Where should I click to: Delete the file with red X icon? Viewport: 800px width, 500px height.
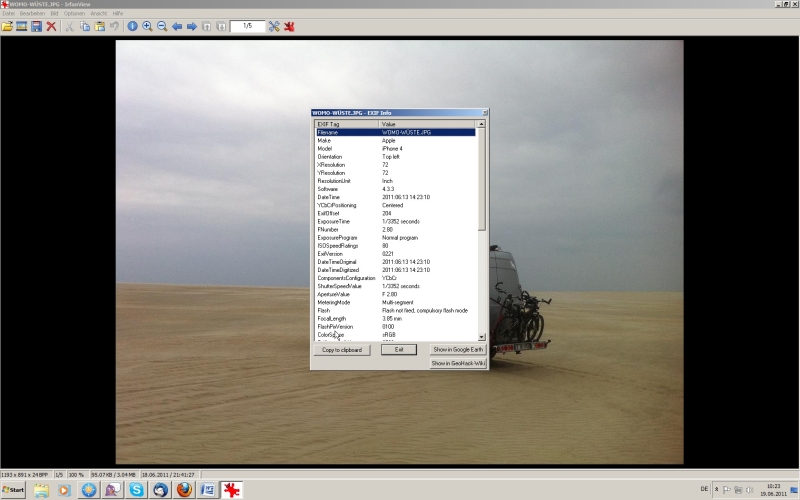(x=51, y=26)
